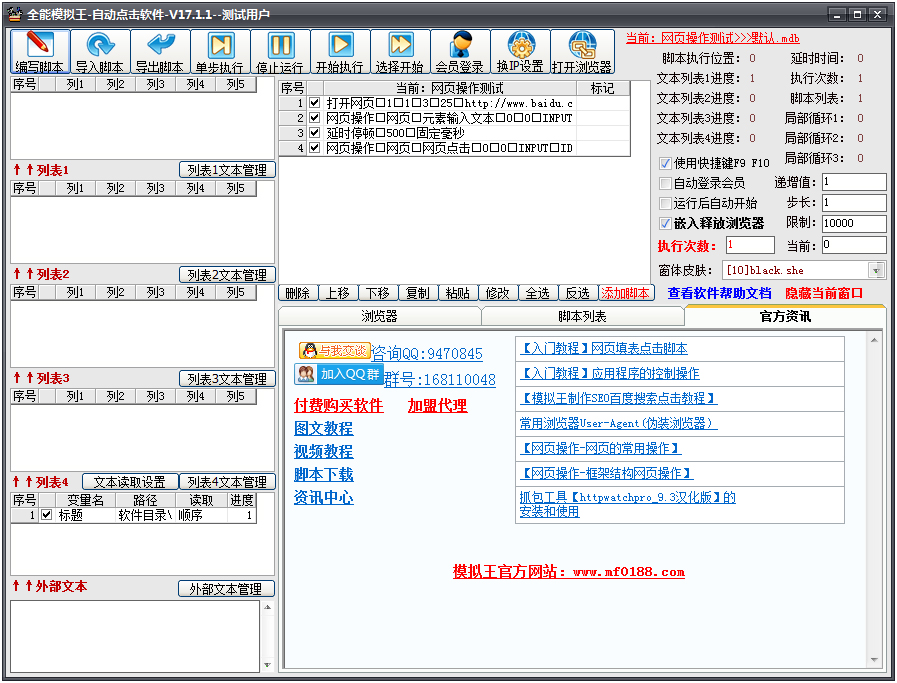Open 换IP设置 settings
Image resolution: width=897 pixels, height=683 pixels.
(521, 52)
